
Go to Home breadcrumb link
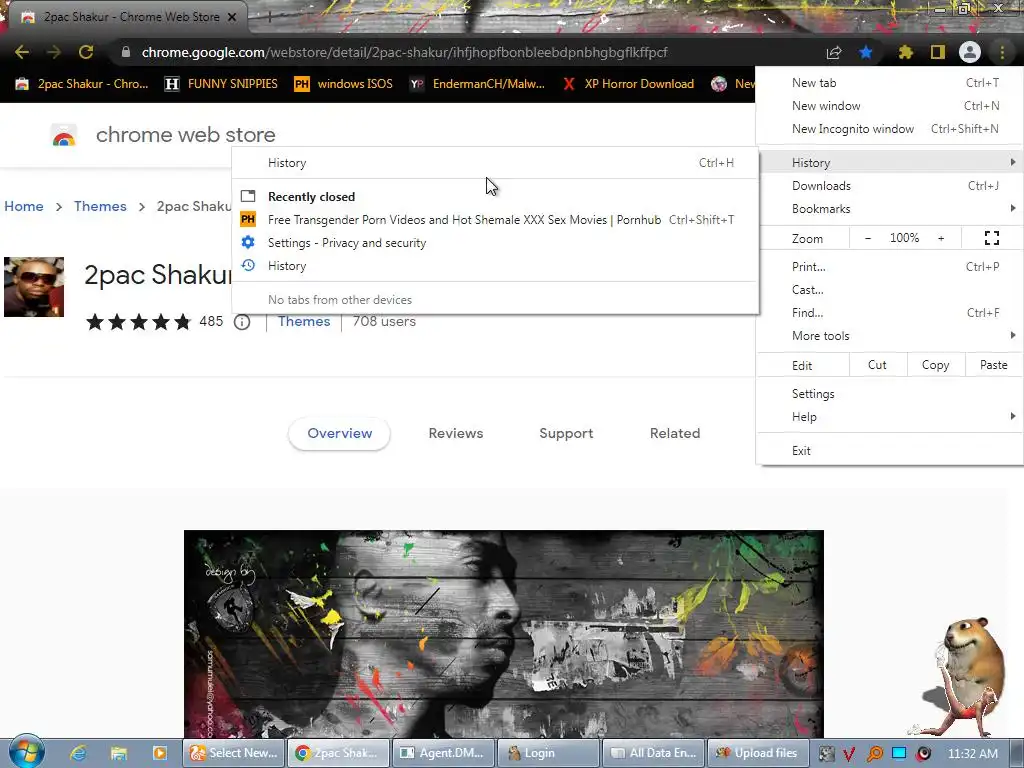click(x=24, y=206)
